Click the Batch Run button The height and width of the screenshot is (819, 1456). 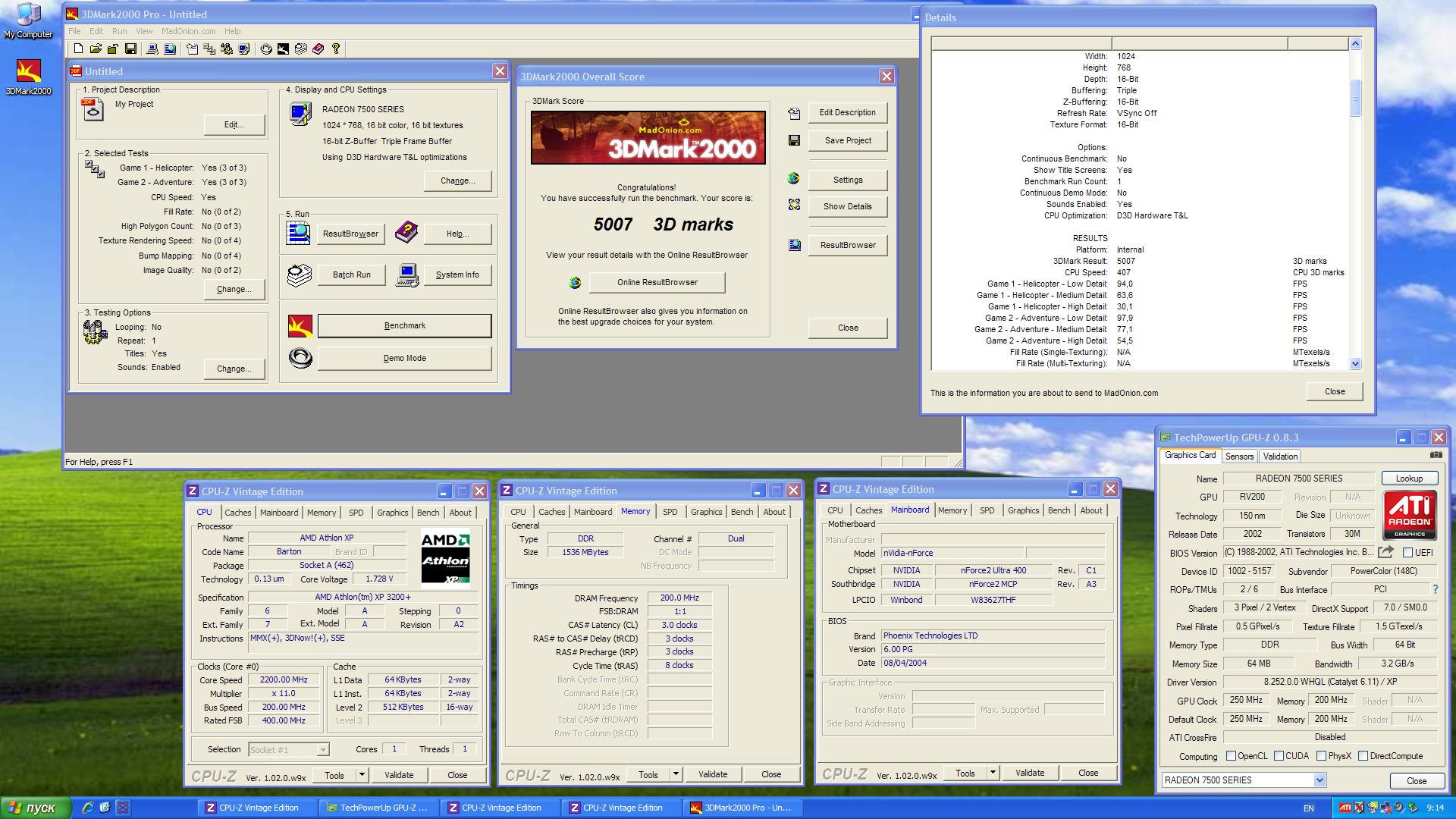tap(352, 275)
